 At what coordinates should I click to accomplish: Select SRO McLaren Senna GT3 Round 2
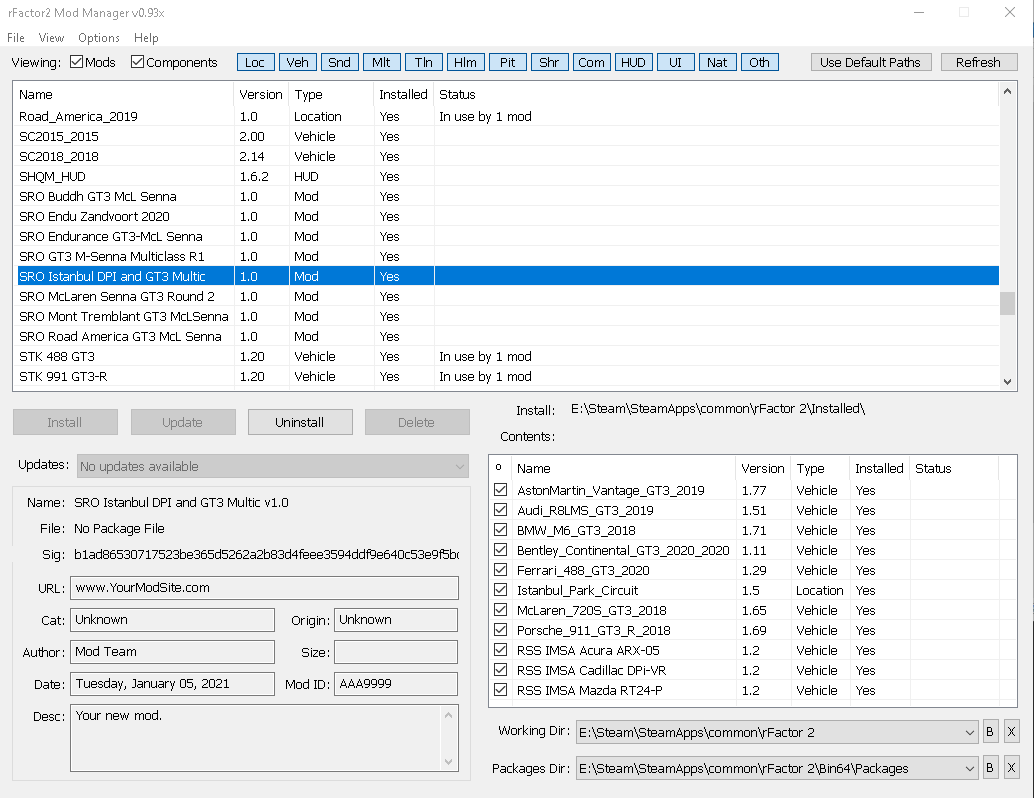(x=506, y=296)
